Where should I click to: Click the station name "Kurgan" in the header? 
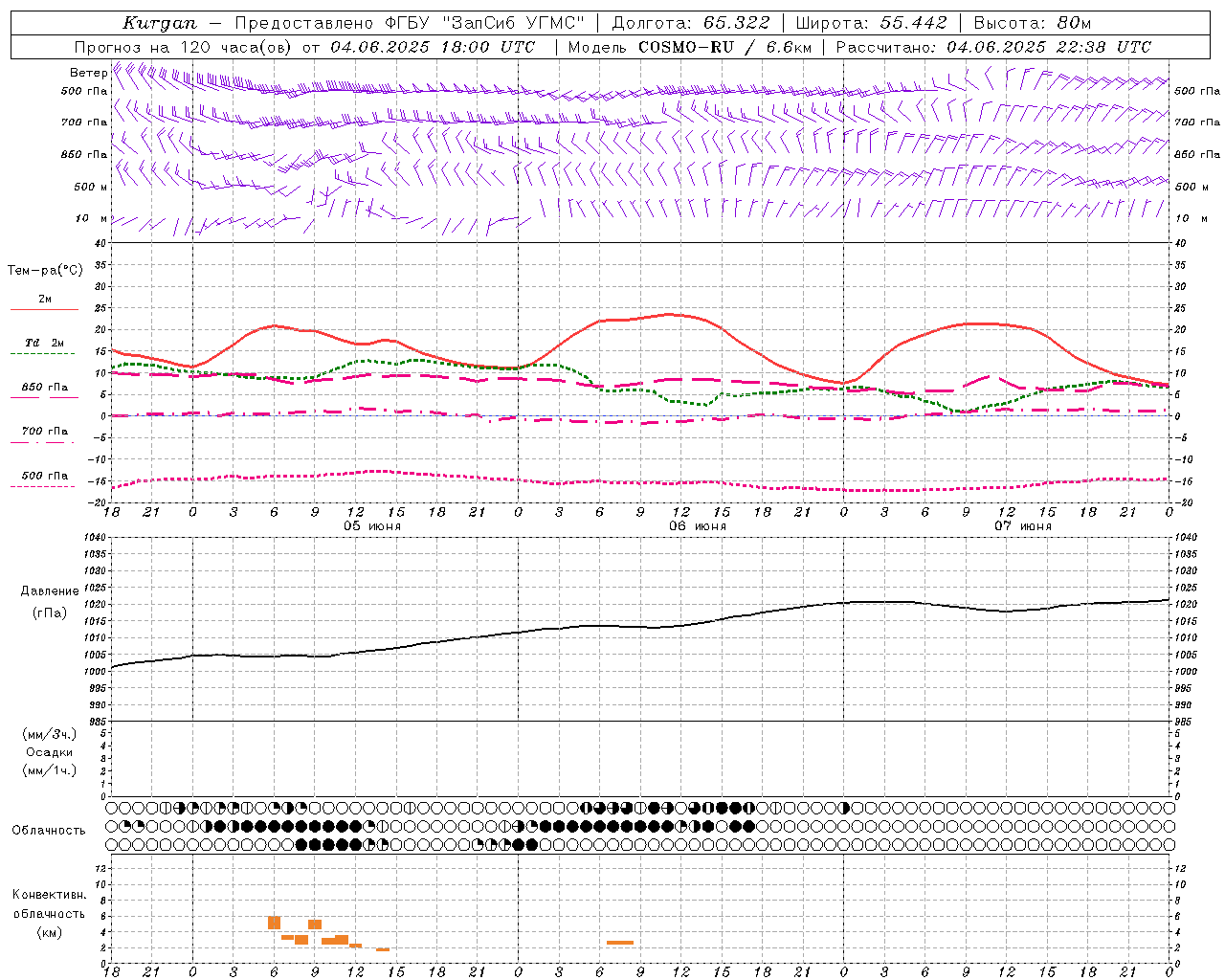(x=159, y=23)
